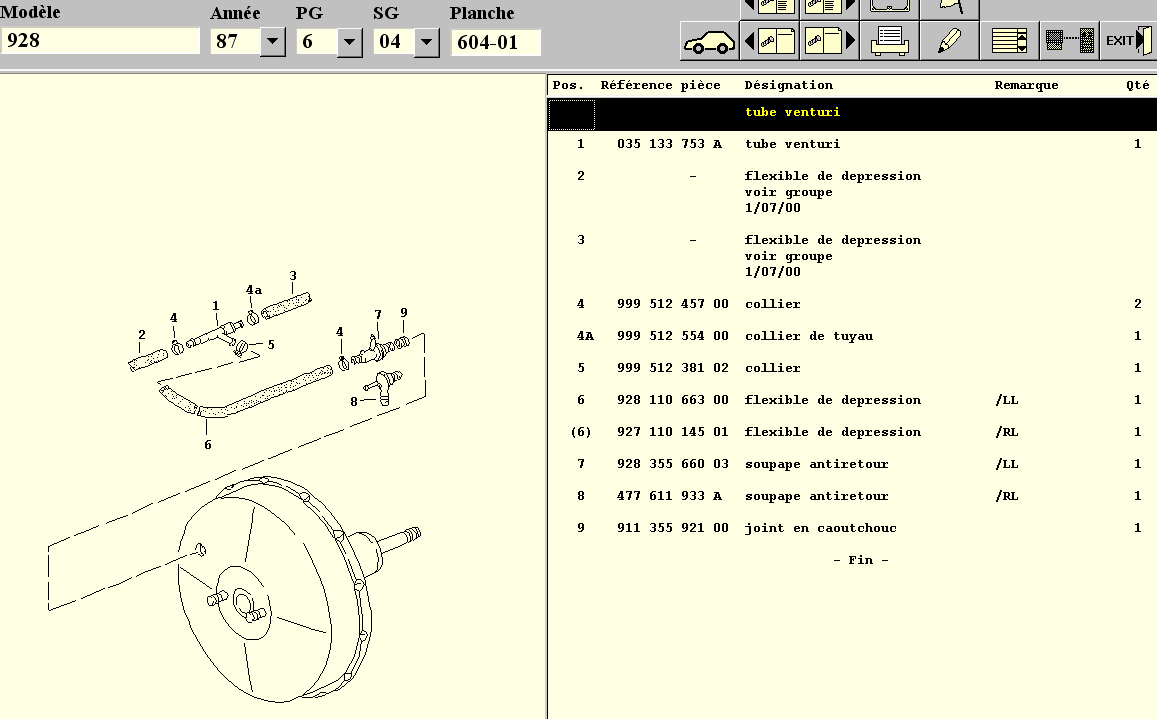Click the linked panels layout icon
1157x719 pixels.
(x=1070, y=41)
